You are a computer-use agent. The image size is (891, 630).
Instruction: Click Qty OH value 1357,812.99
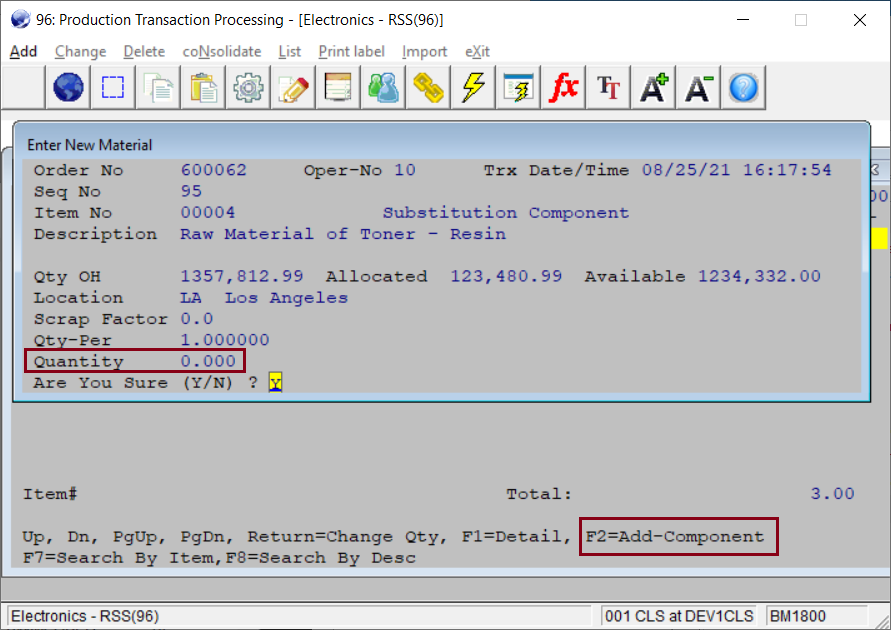(242, 276)
